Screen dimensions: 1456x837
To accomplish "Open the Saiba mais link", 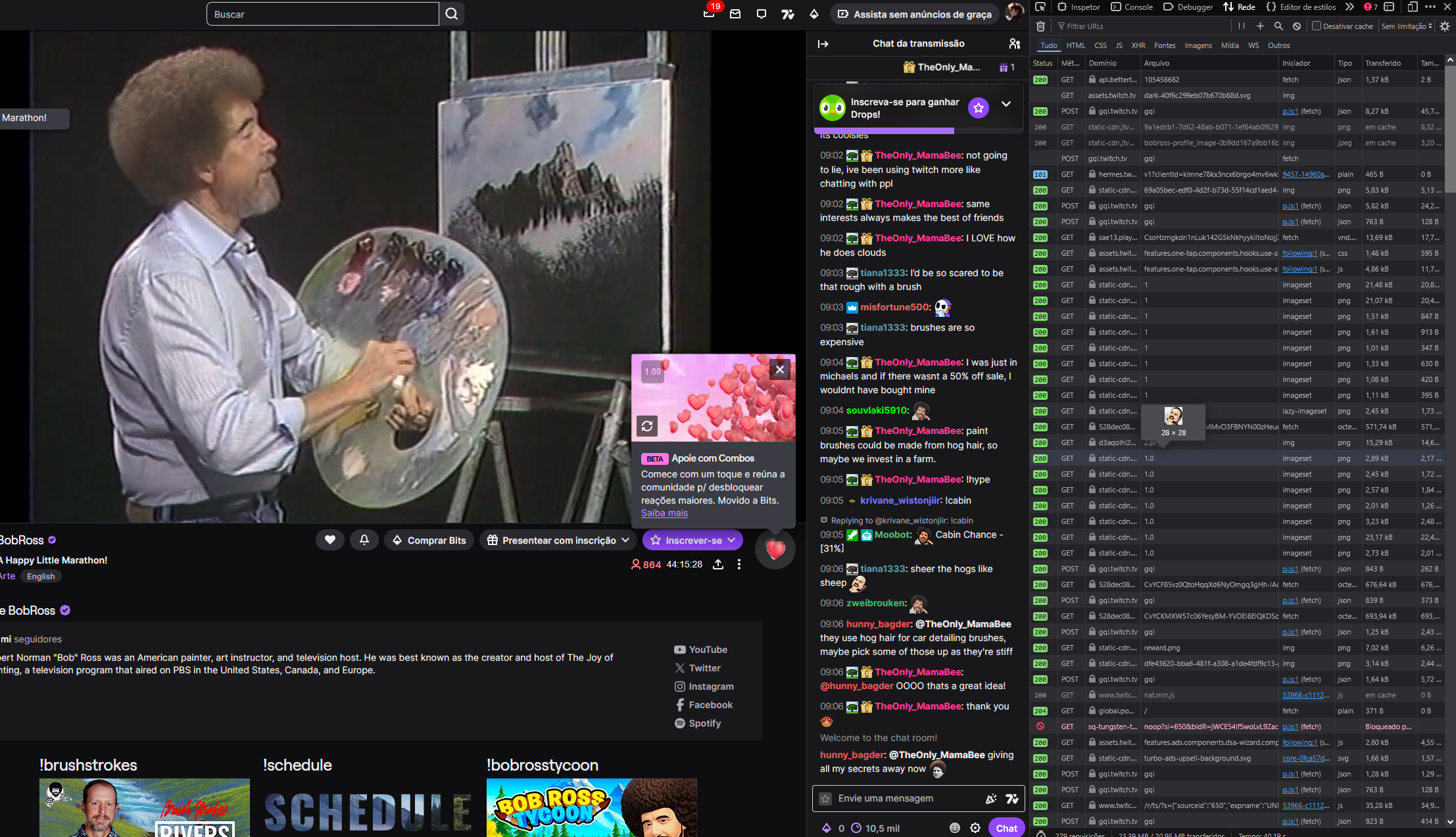I will click(664, 513).
